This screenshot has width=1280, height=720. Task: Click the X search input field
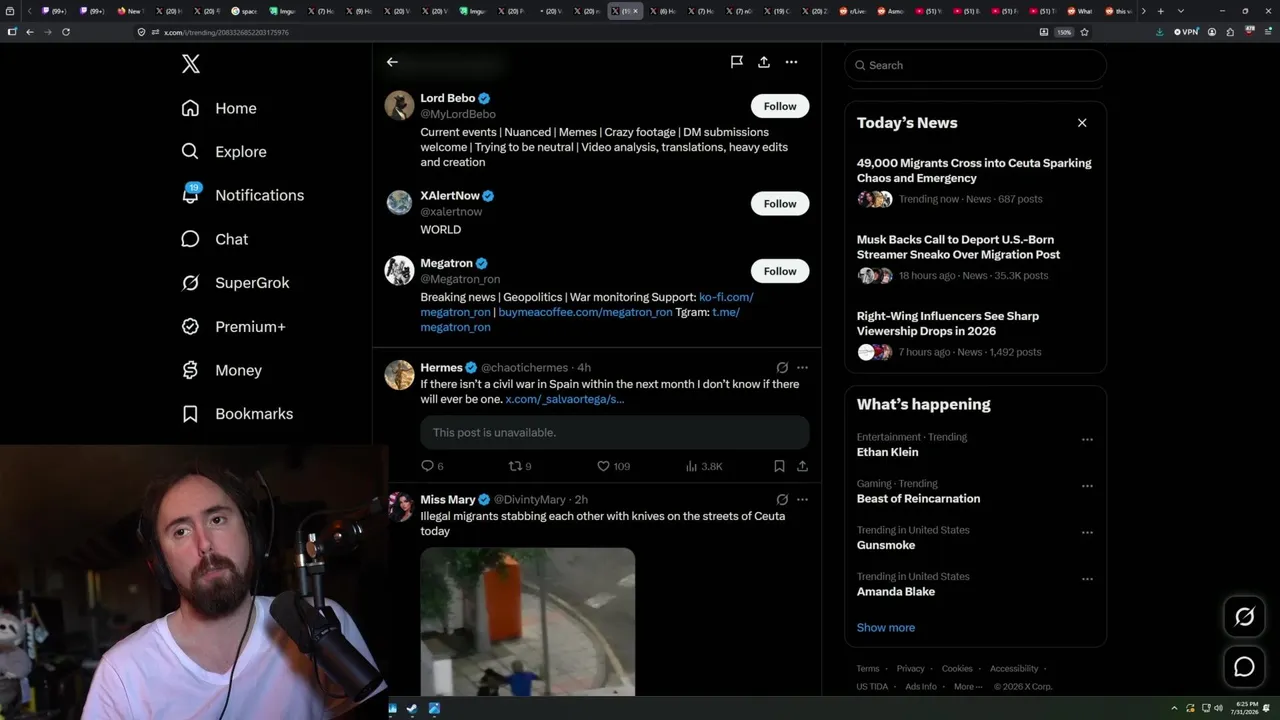tap(976, 65)
